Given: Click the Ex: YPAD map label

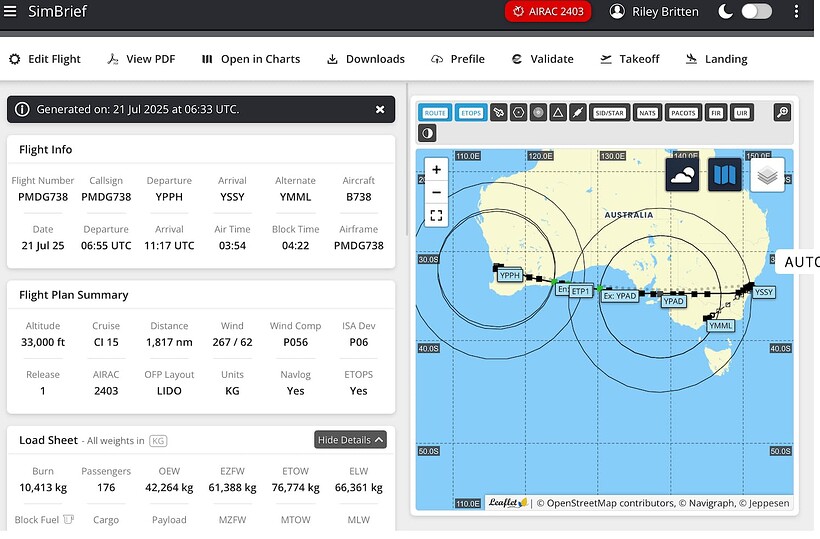Looking at the screenshot, I should 620,296.
